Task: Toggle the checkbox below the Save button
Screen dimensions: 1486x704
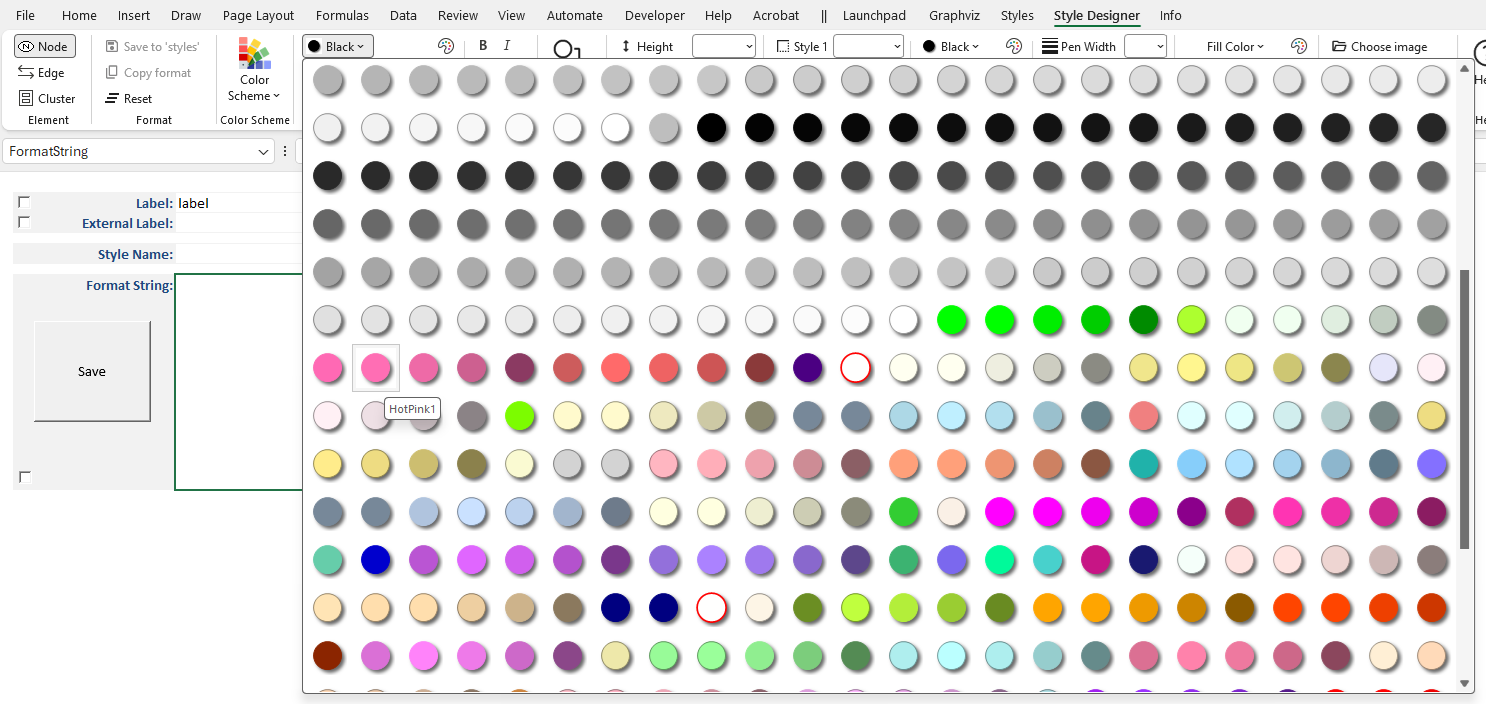Action: (x=25, y=477)
